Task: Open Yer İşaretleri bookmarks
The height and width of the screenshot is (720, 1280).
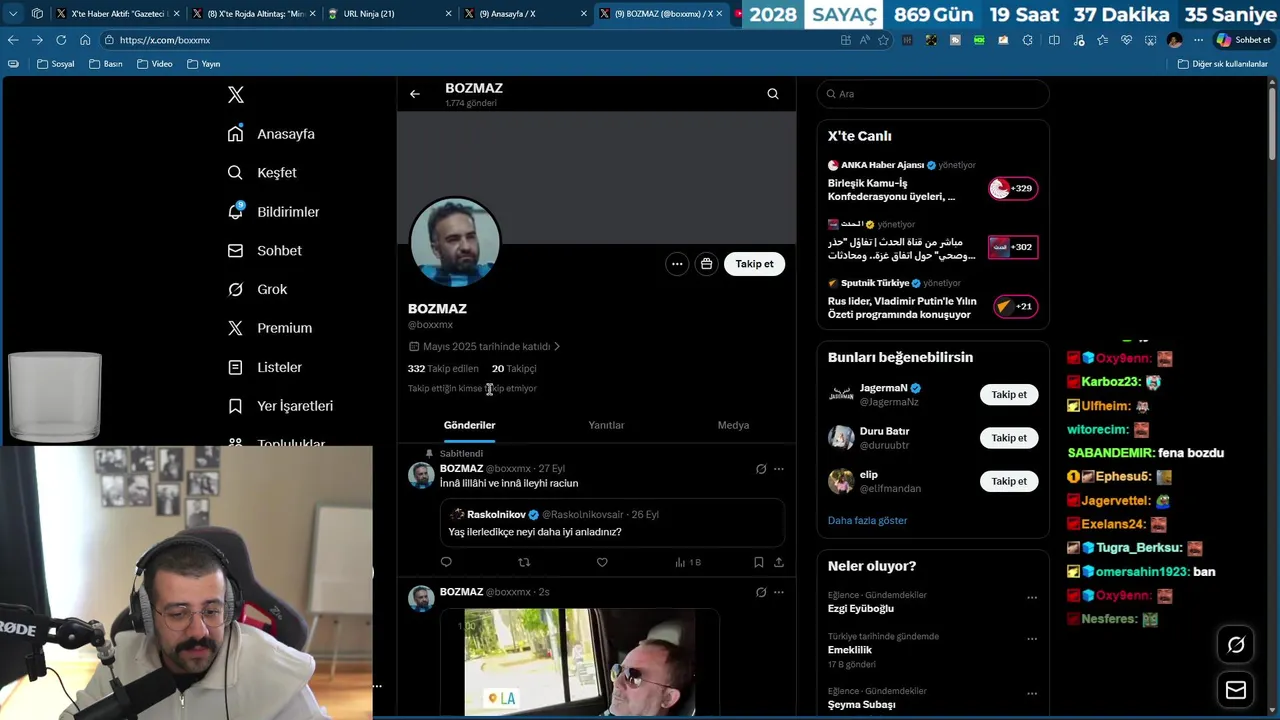Action: [280, 406]
